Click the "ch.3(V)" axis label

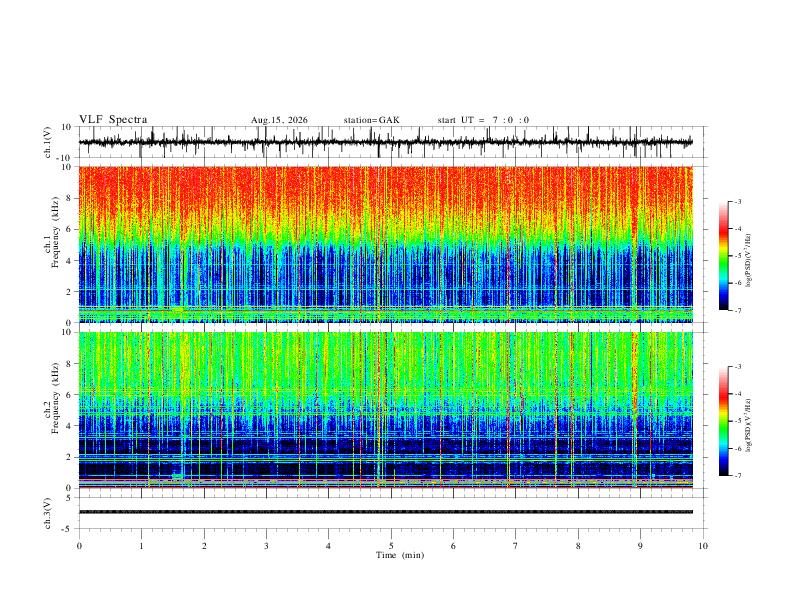pyautogui.click(x=48, y=513)
